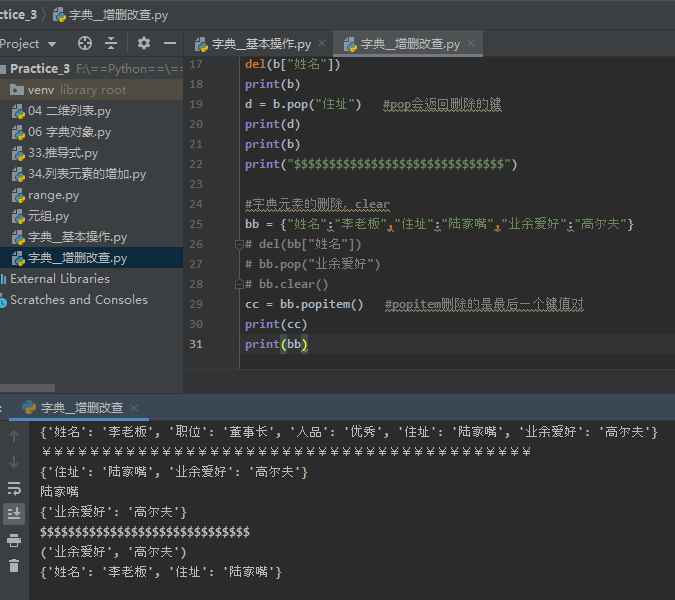Toggle soft-wrap in Run console

click(14, 488)
